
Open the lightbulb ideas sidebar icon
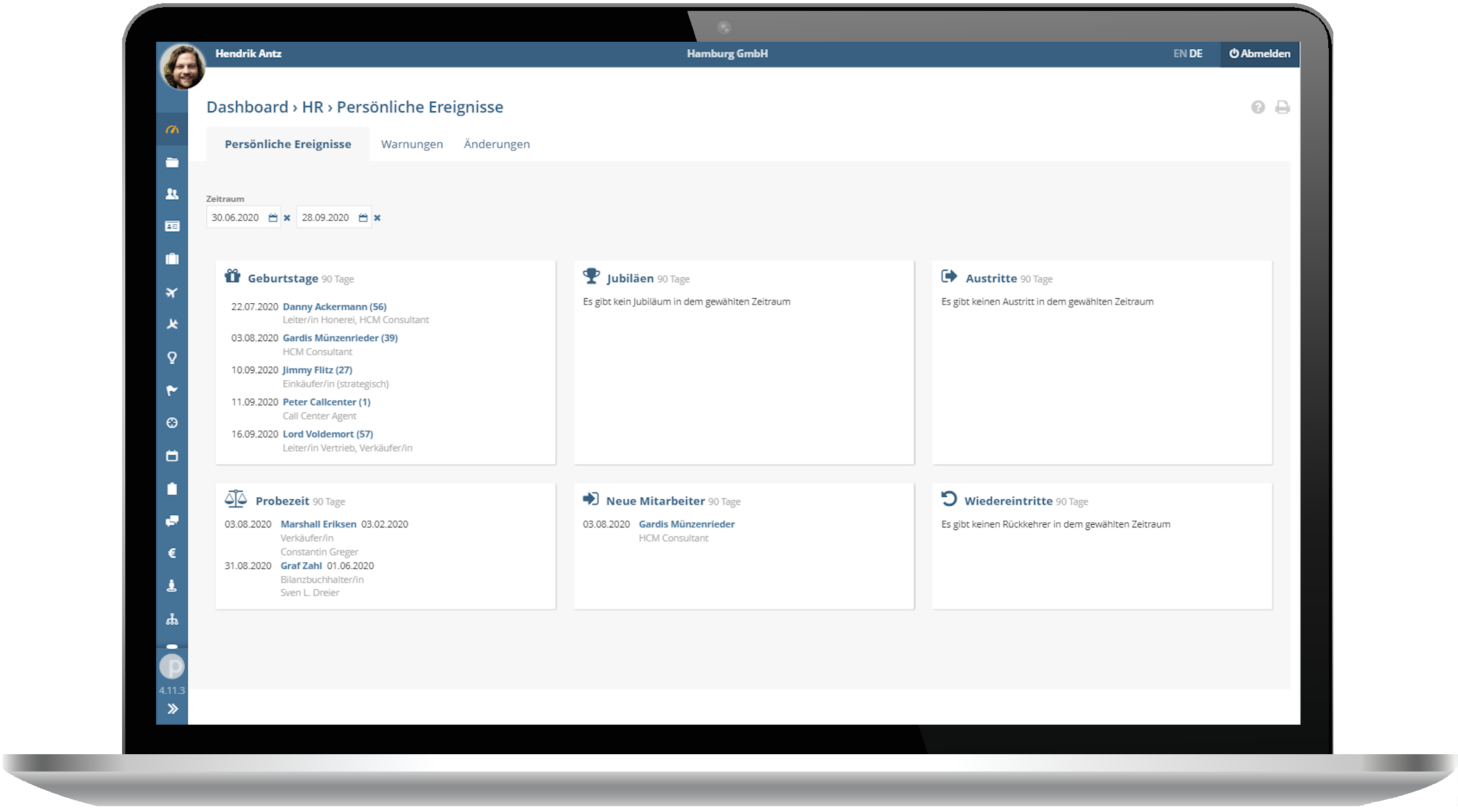click(172, 358)
